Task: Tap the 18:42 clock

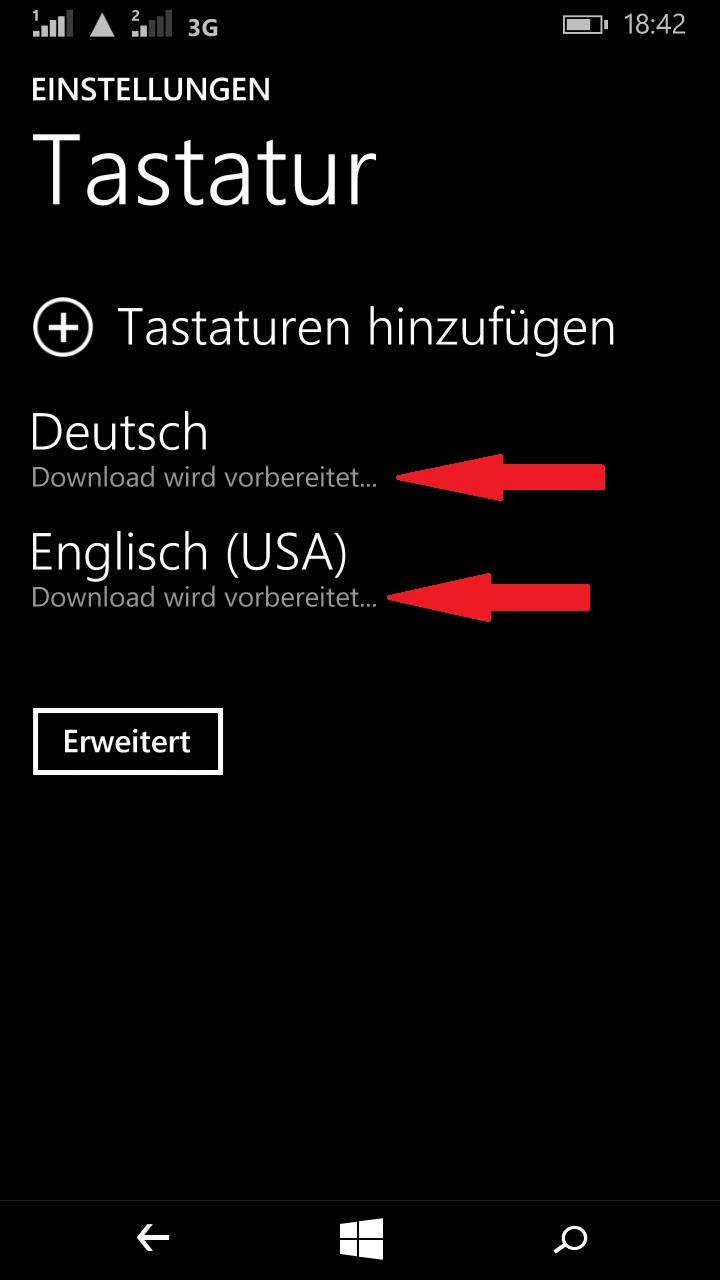Action: pos(654,25)
